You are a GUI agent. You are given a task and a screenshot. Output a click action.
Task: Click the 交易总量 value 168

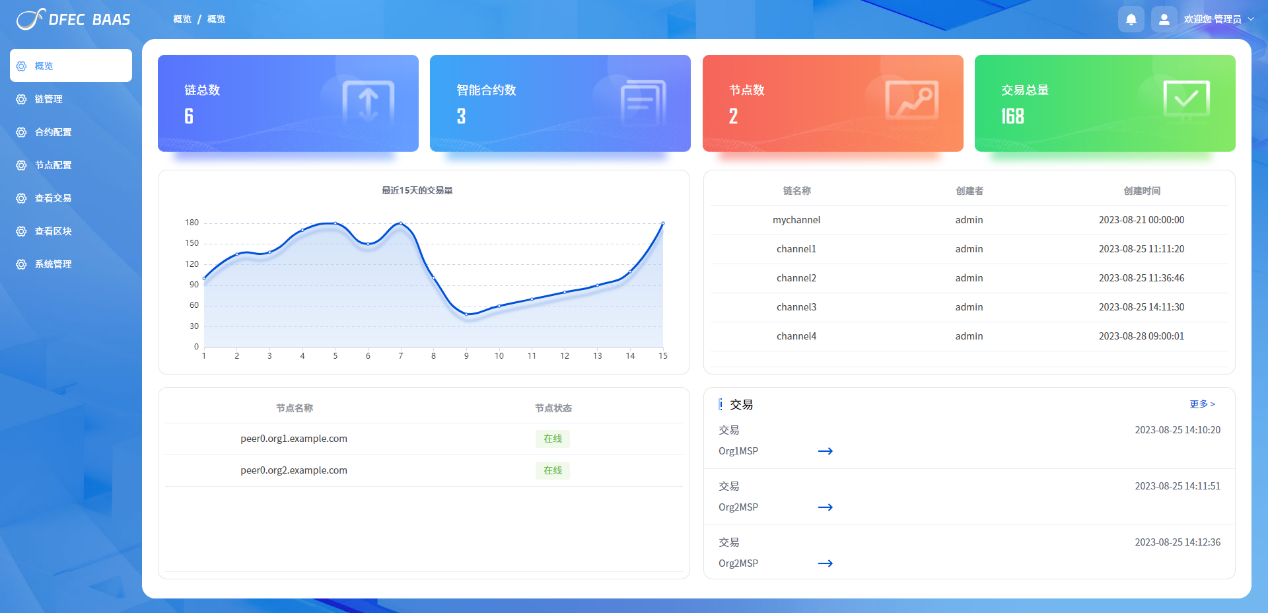point(1013,116)
